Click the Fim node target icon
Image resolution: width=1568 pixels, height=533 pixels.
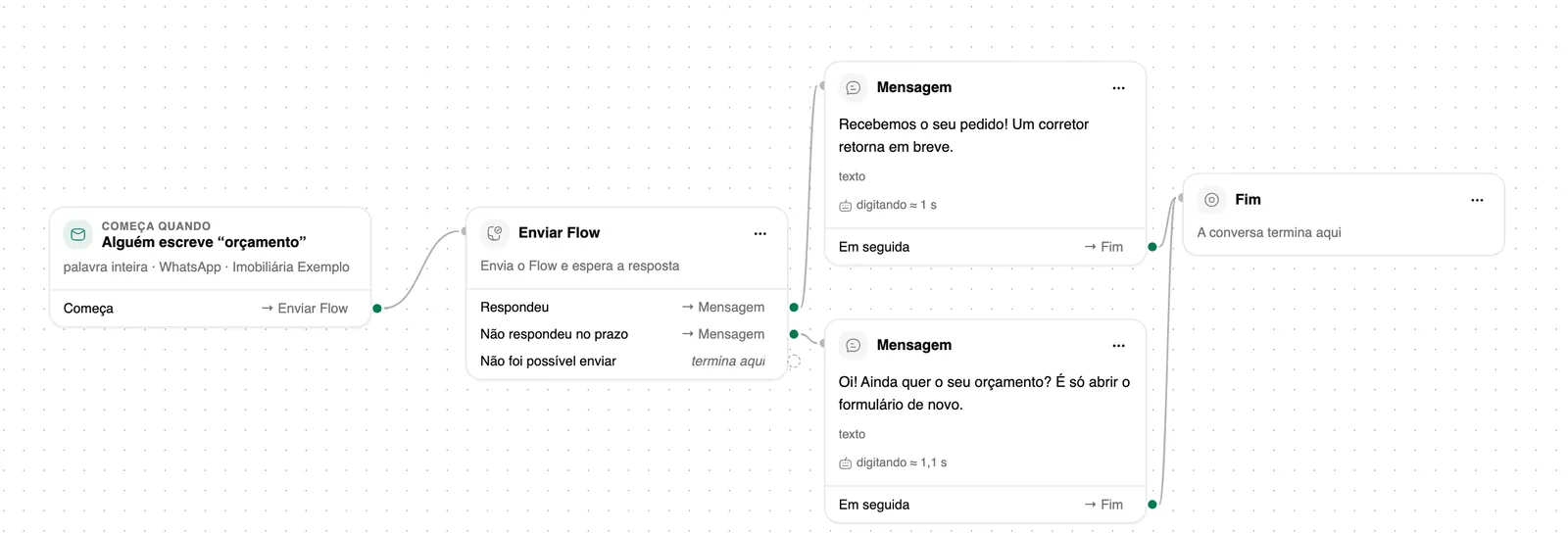click(x=1211, y=200)
